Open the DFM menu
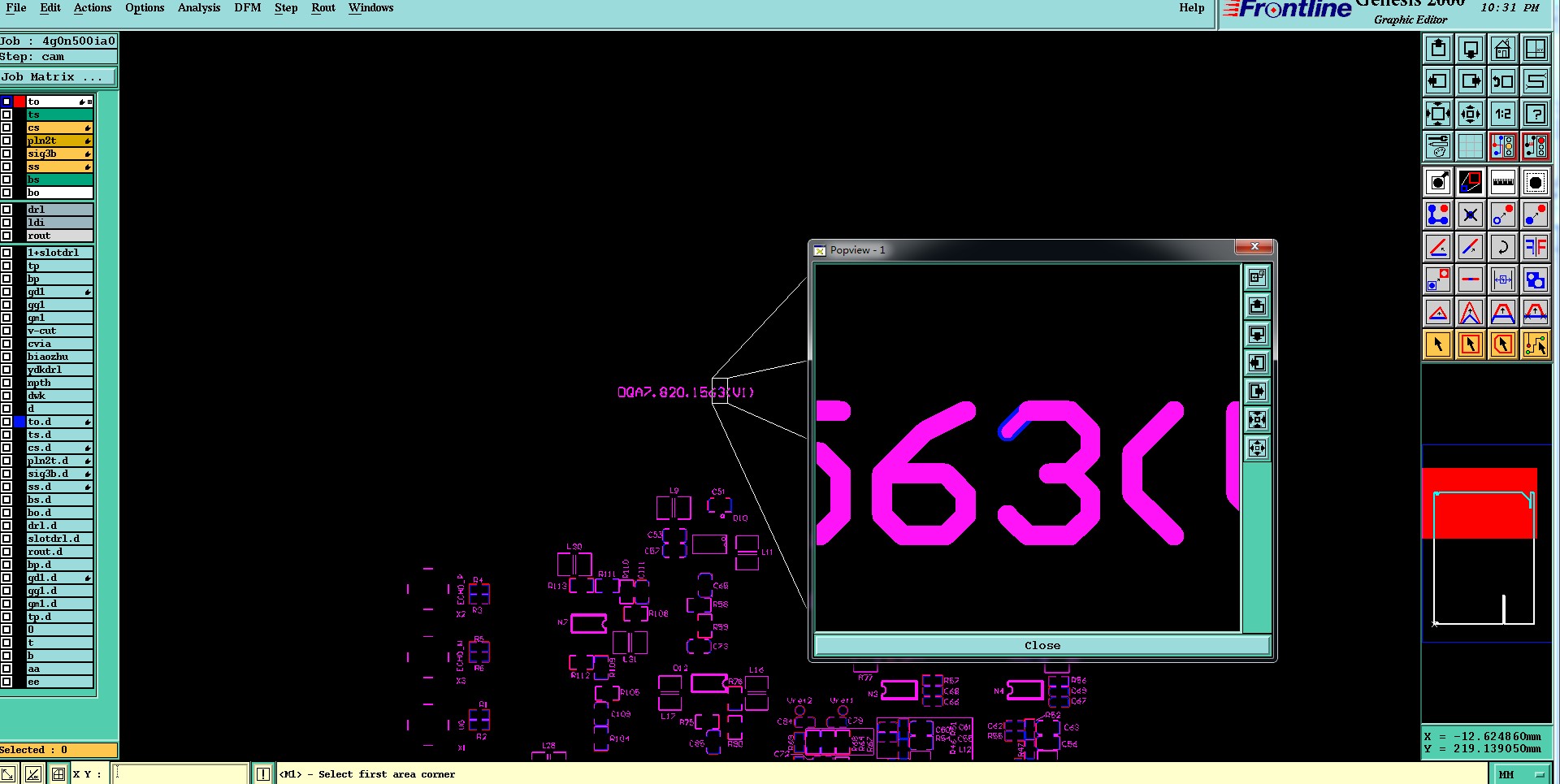The width and height of the screenshot is (1560, 784). point(248,8)
